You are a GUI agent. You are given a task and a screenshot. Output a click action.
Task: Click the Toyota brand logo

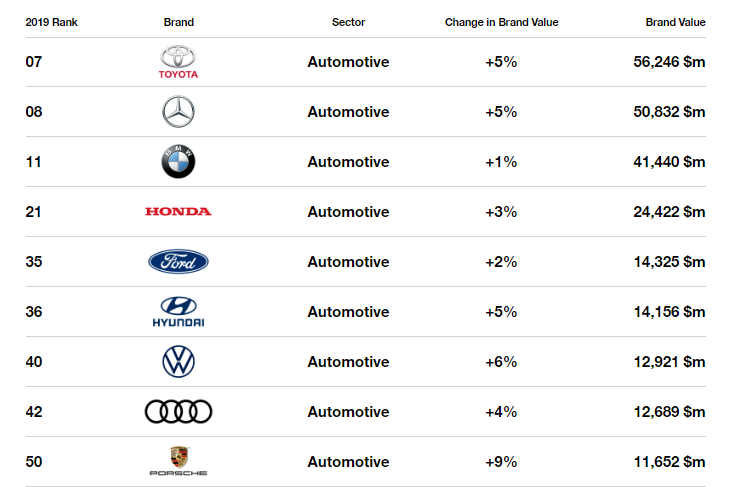pos(178,62)
